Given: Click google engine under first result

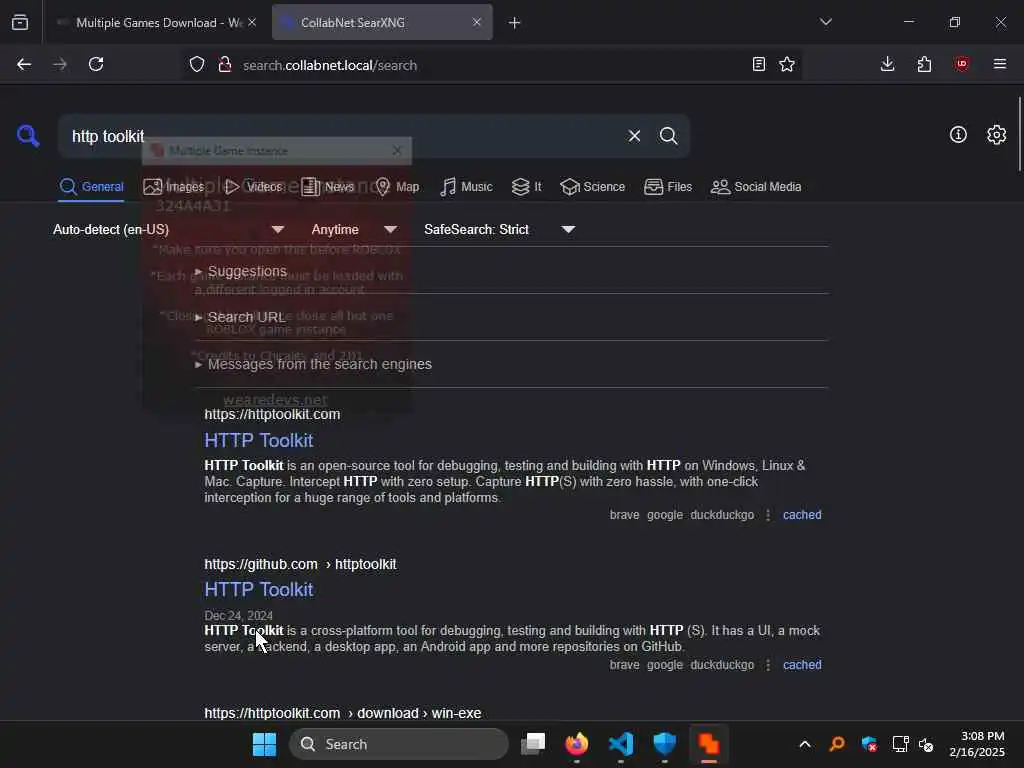Looking at the screenshot, I should (665, 515).
